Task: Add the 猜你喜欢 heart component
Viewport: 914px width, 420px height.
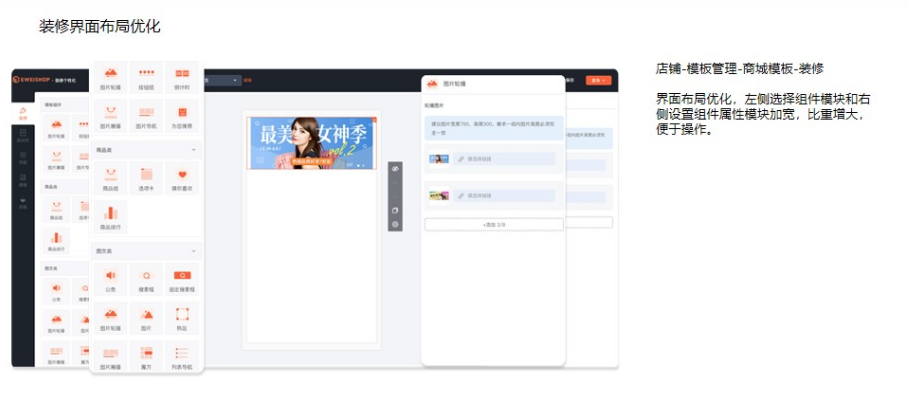Action: (182, 178)
